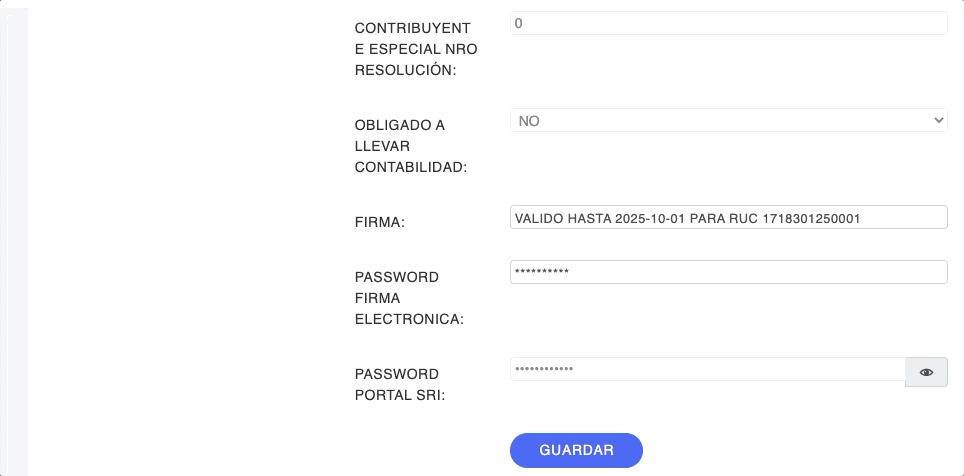Select the 'NO' value shown in the dropdown
The image size is (964, 476).
530,121
